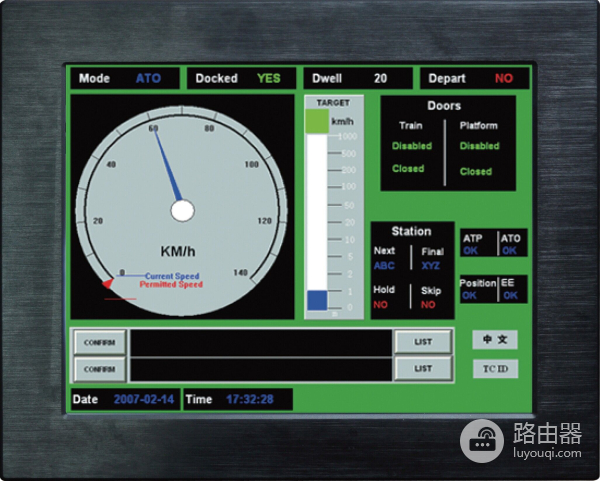Image resolution: width=600 pixels, height=481 pixels.
Task: Click the speedometer needle center hub
Action: (182, 210)
